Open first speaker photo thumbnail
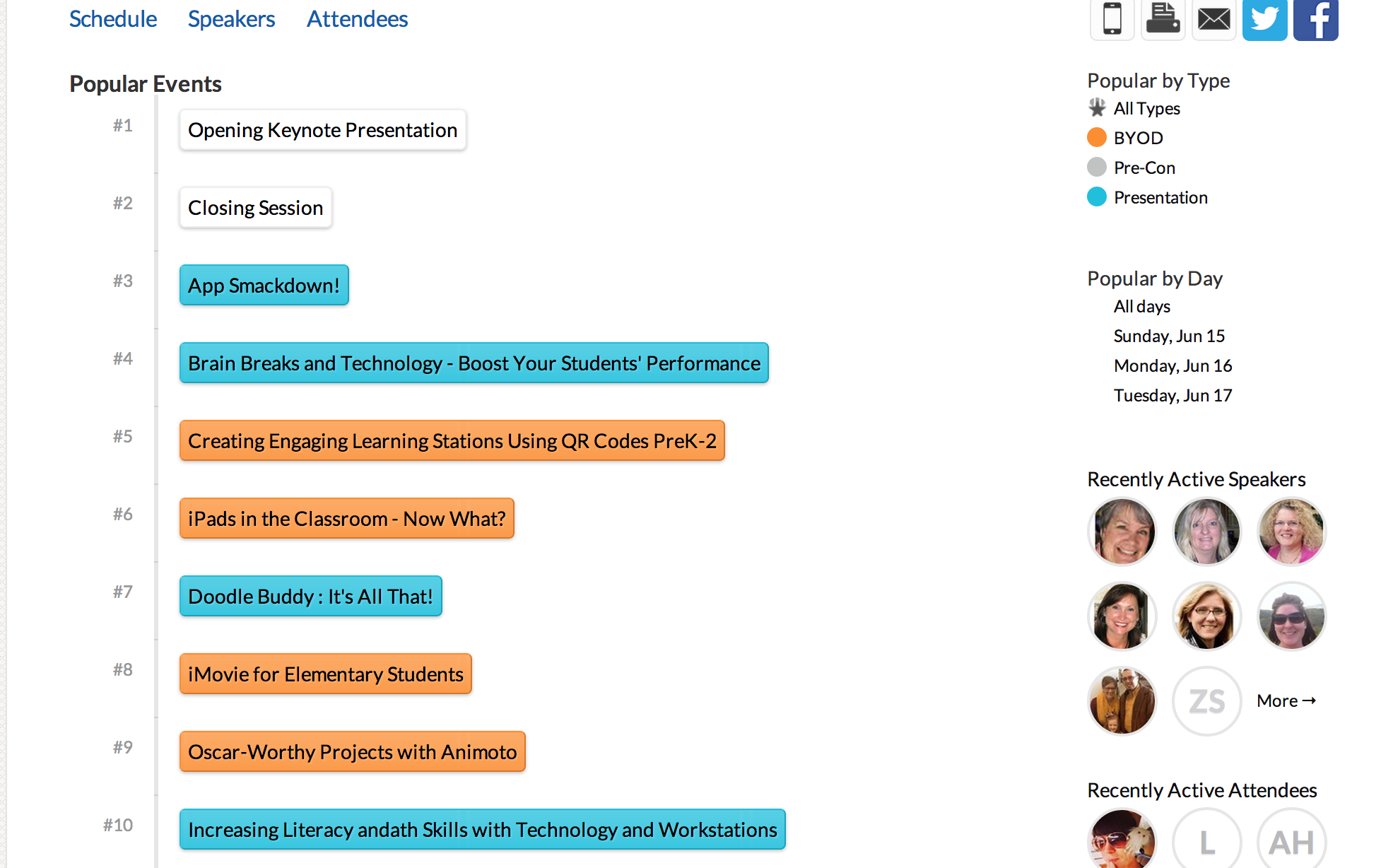This screenshot has height=868, width=1381. (x=1122, y=532)
